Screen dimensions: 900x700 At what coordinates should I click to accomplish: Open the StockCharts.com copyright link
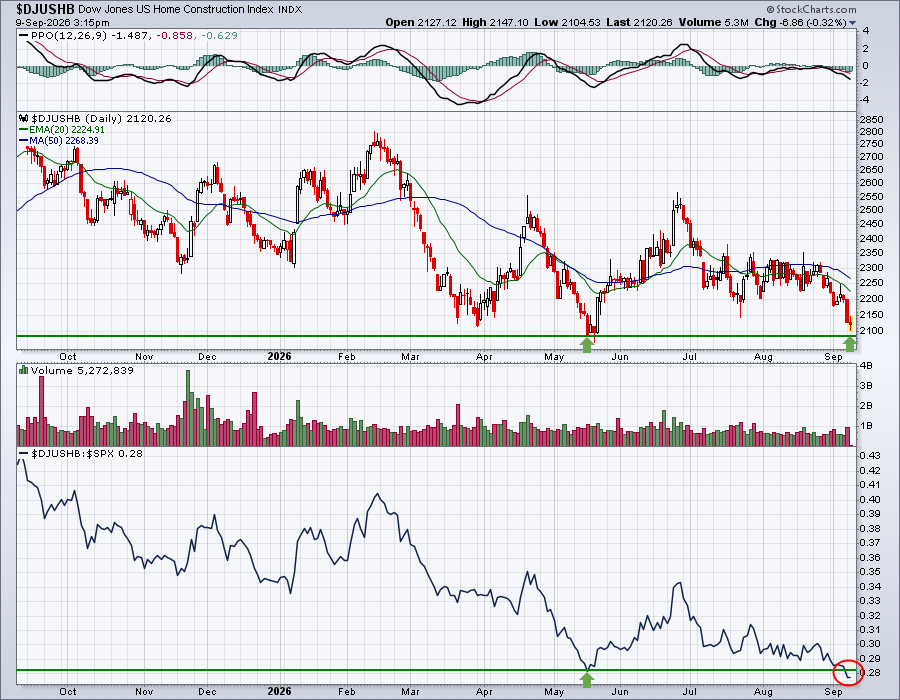812,9
